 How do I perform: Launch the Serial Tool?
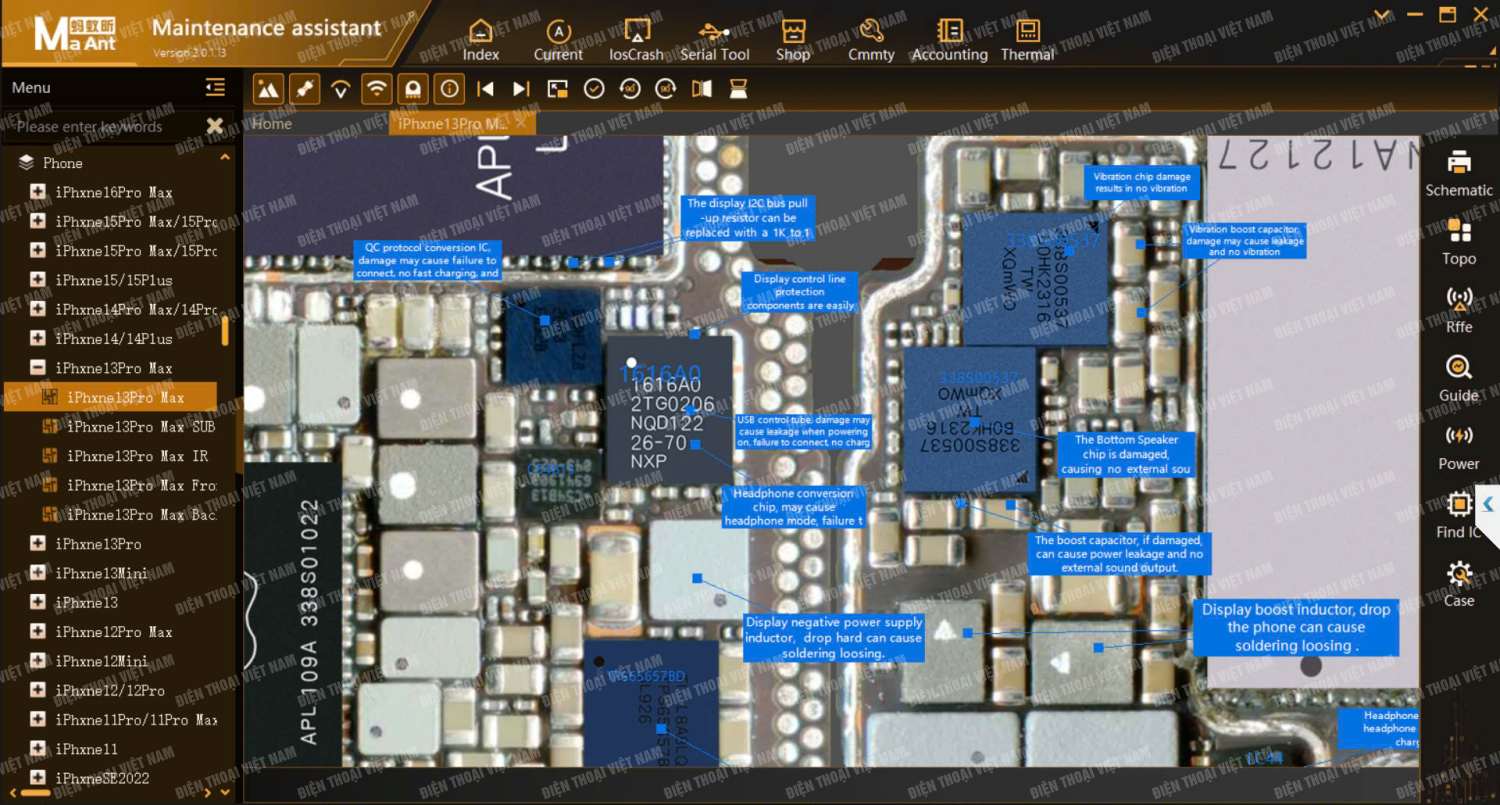click(714, 40)
